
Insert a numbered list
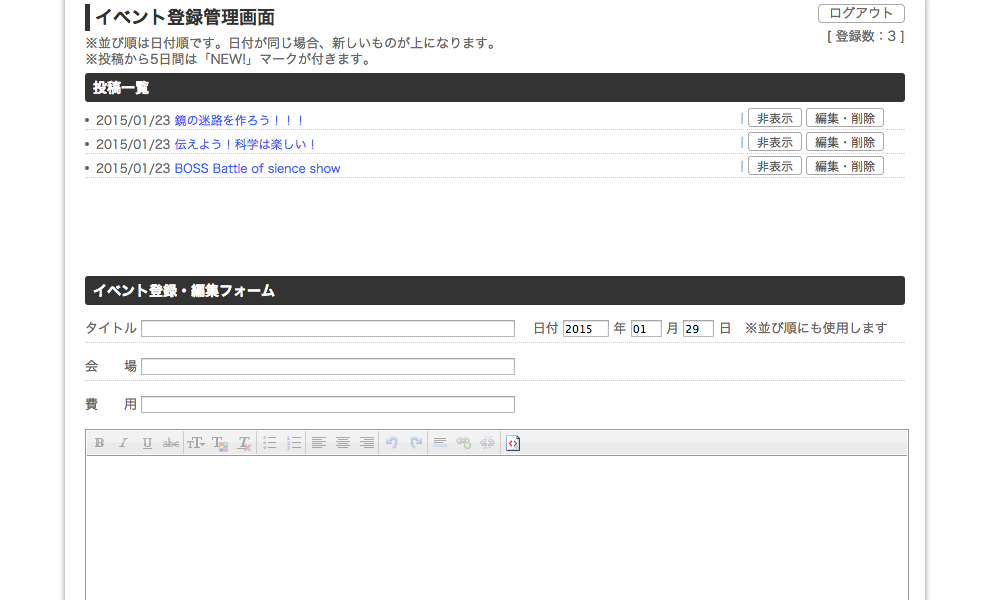(x=294, y=443)
